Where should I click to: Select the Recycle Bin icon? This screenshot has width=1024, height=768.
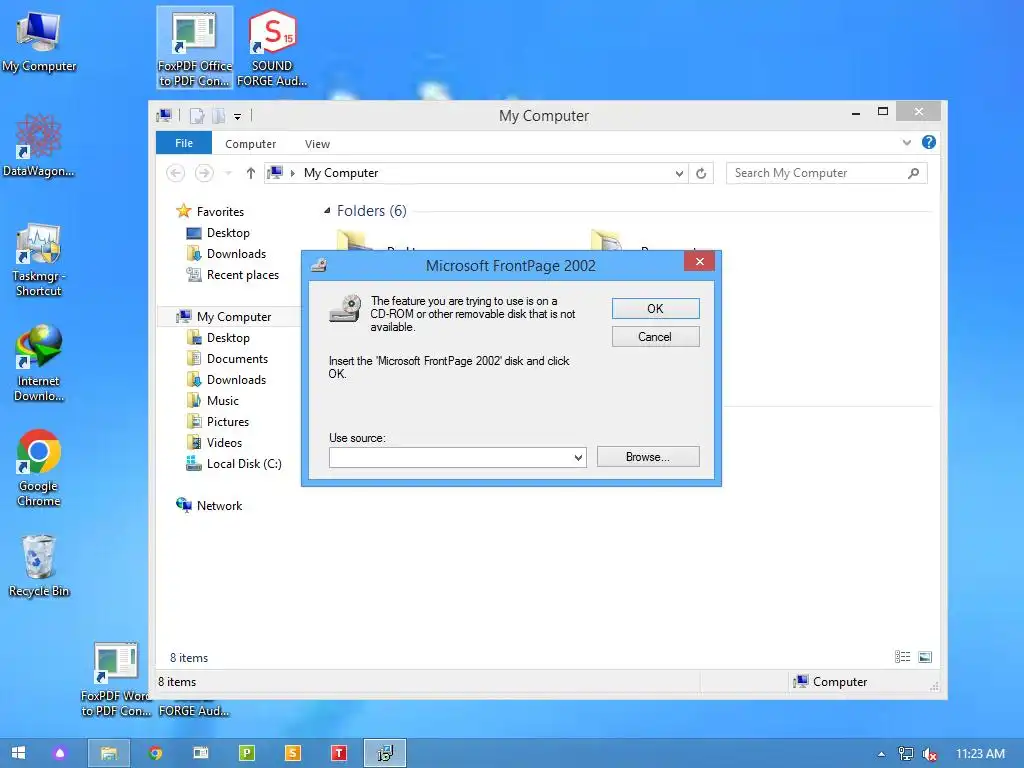coord(39,566)
